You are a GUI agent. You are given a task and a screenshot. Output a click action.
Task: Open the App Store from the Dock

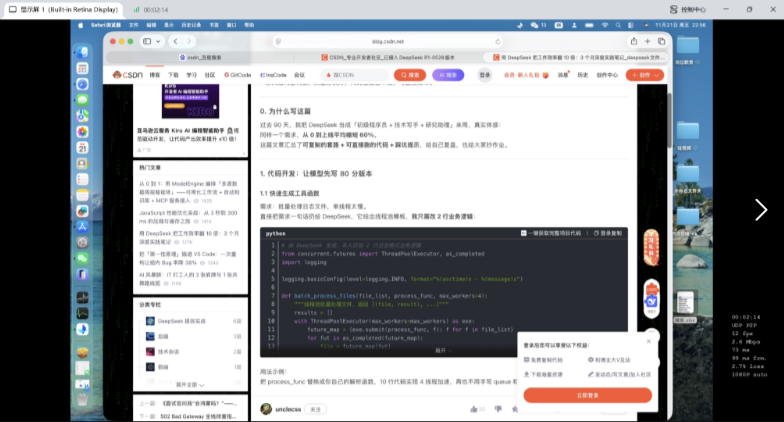(82, 226)
